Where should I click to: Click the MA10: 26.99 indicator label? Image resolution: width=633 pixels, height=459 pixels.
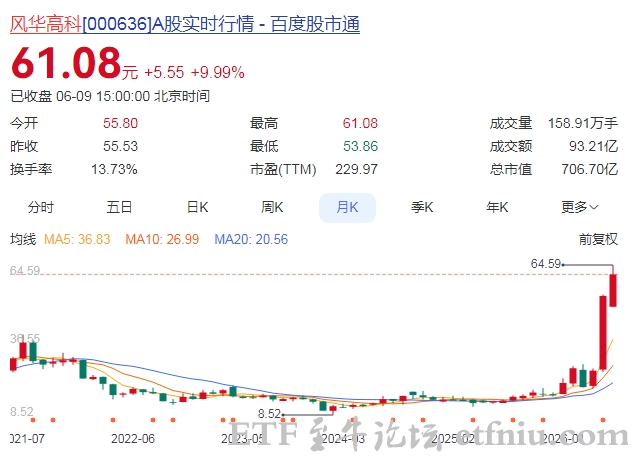162,239
